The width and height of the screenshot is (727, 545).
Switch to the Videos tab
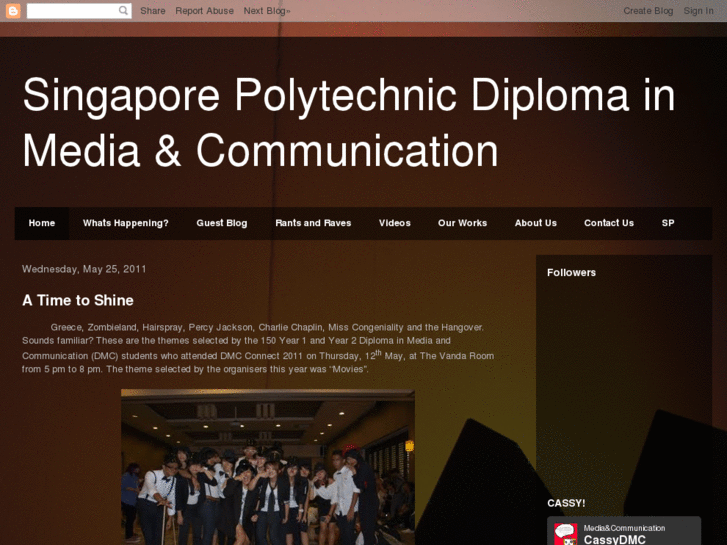(395, 223)
